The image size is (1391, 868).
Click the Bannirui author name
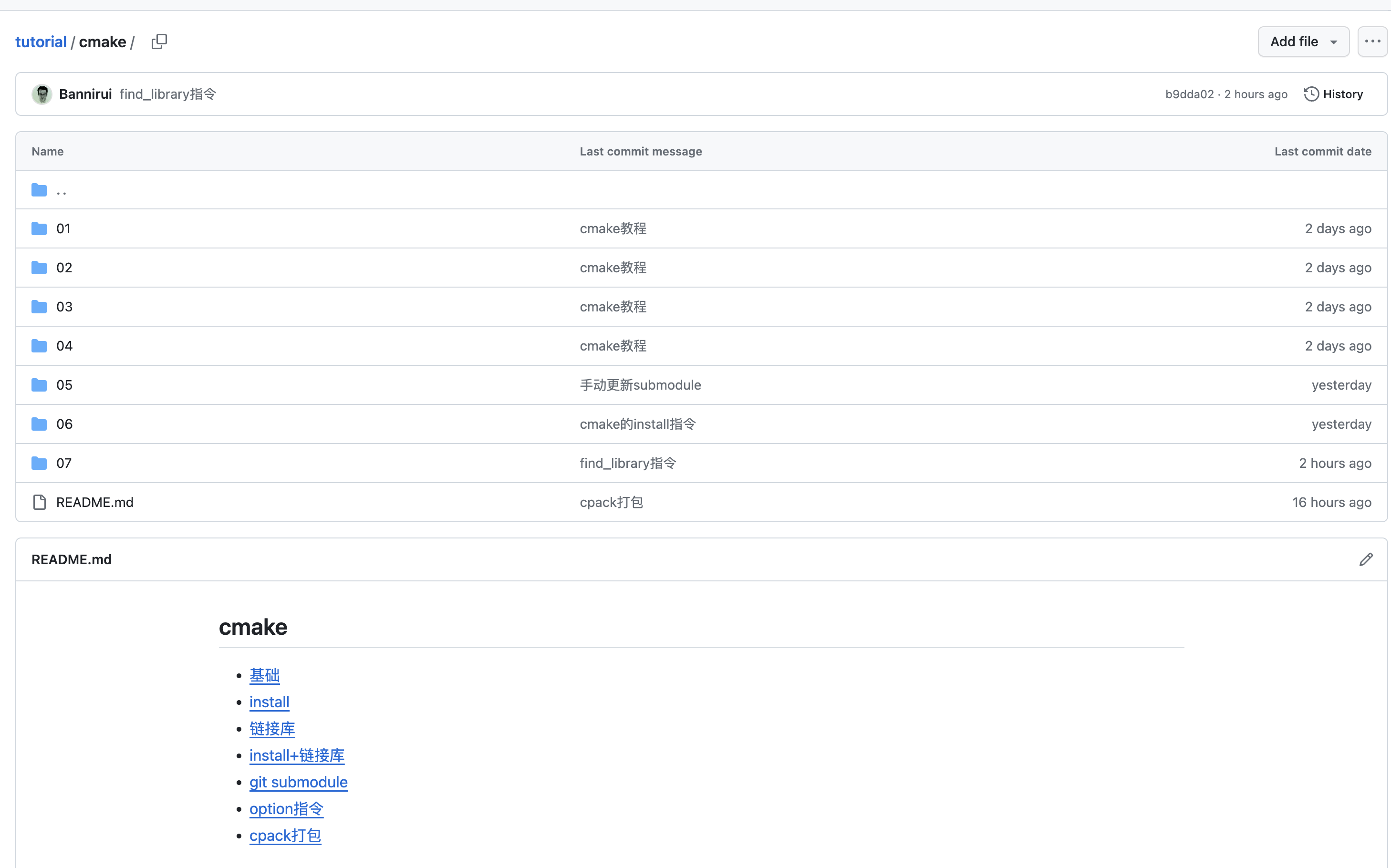[85, 94]
